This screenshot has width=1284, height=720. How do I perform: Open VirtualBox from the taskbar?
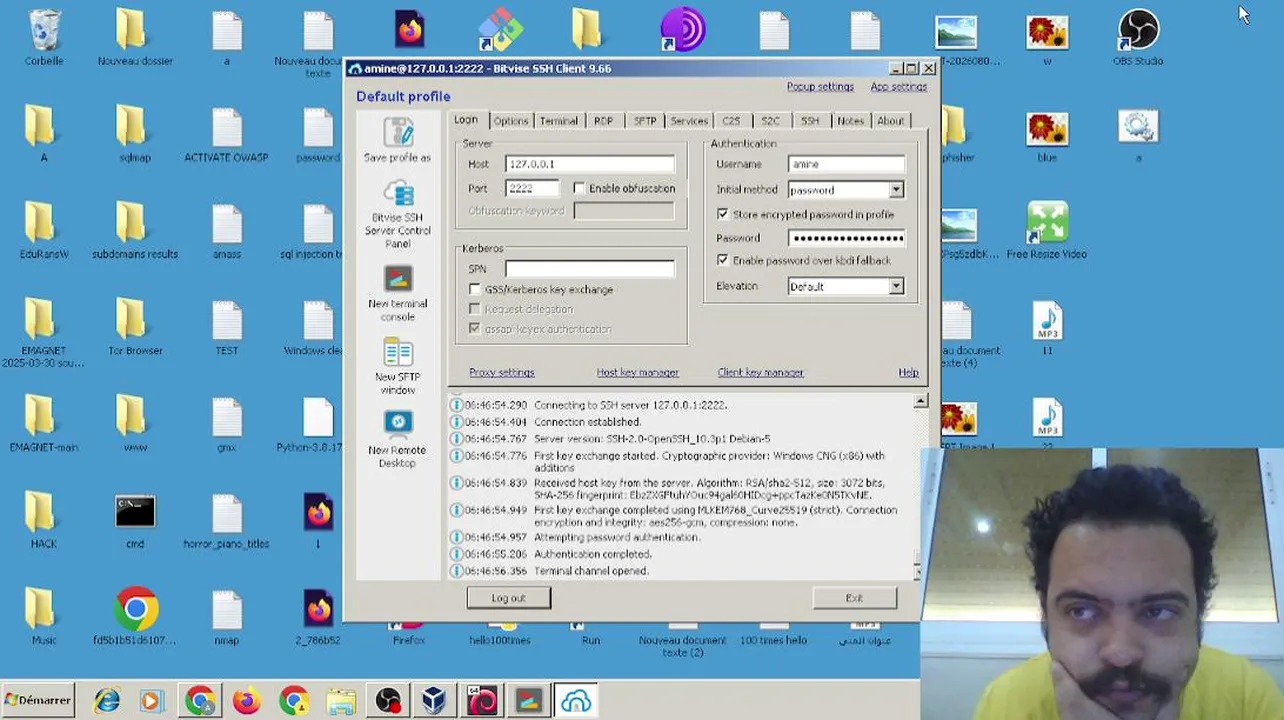(434, 701)
